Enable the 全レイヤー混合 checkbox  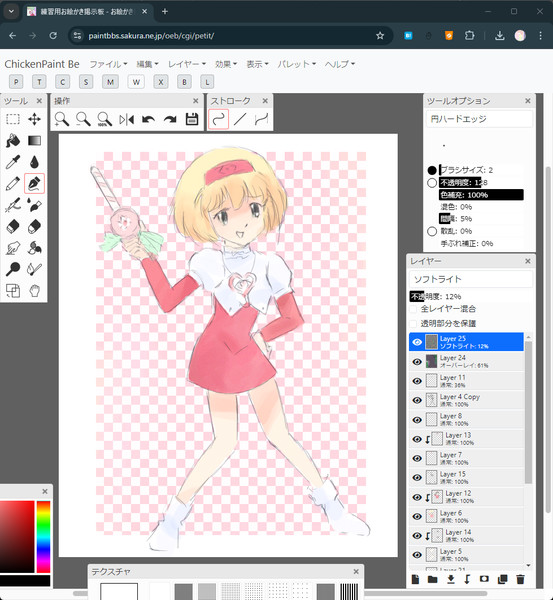(x=413, y=309)
